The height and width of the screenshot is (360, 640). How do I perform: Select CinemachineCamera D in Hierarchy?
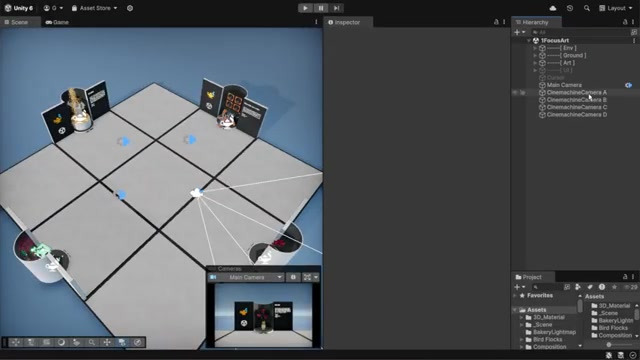(576, 115)
